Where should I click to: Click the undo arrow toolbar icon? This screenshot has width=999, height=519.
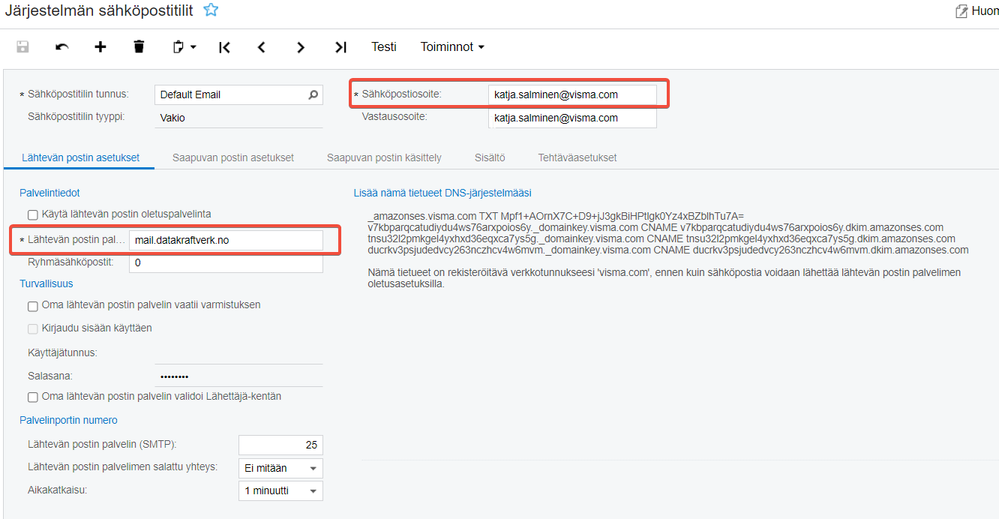coord(62,47)
